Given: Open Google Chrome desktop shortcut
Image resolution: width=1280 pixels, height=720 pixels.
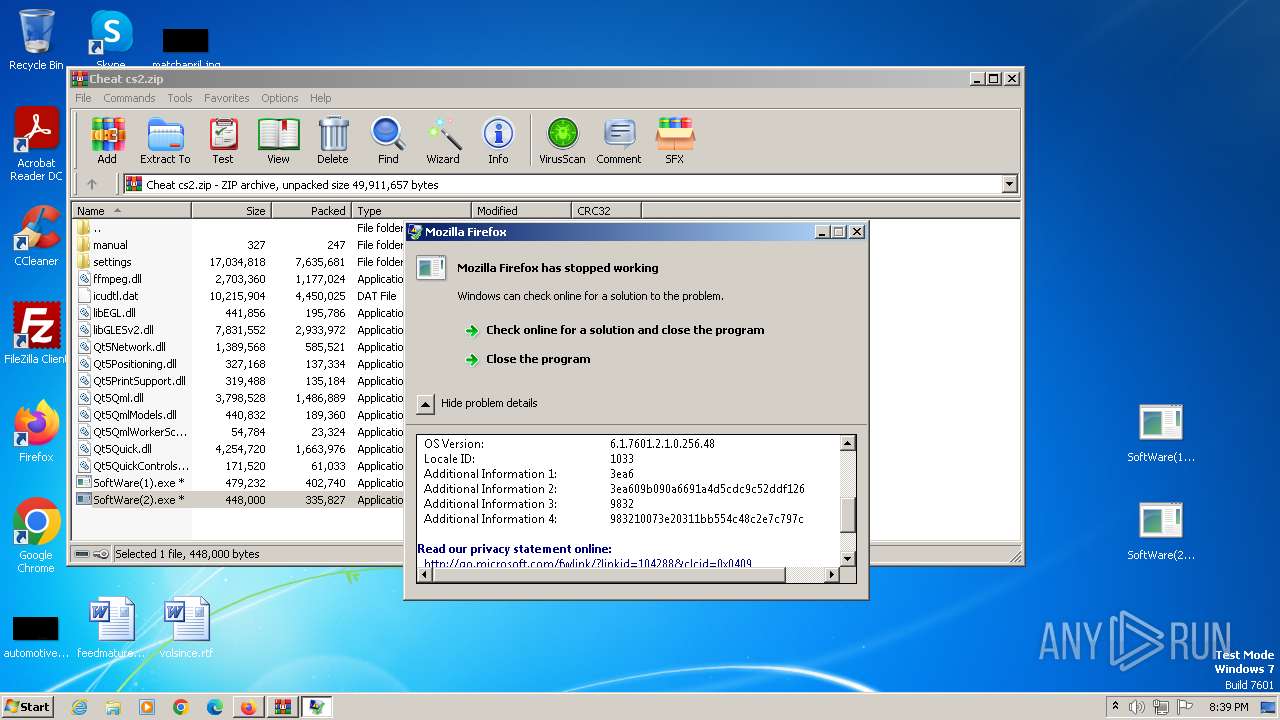Looking at the screenshot, I should click(36, 536).
